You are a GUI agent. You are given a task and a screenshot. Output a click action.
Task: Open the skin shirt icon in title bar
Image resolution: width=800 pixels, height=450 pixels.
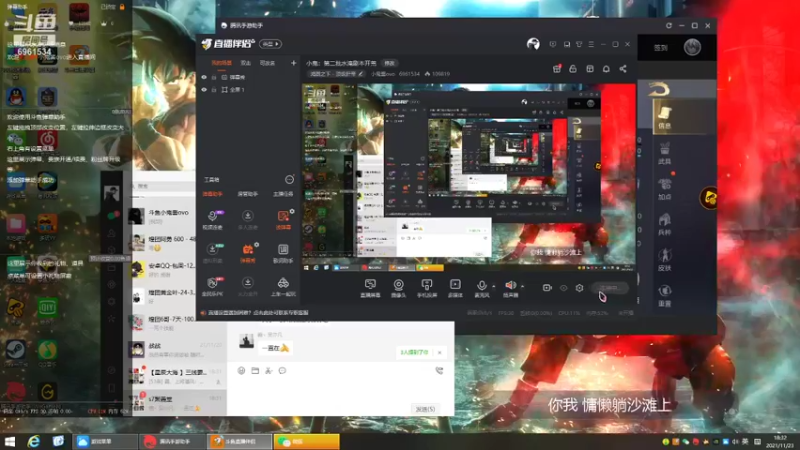tap(579, 44)
